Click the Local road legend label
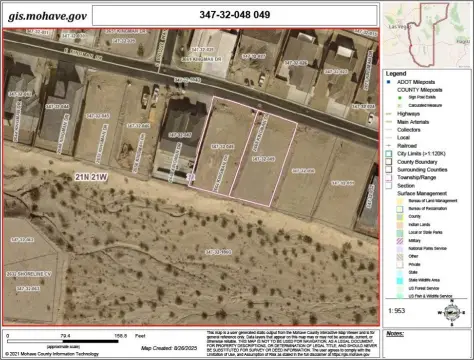Screen dimensions: 474x360 click(403, 137)
